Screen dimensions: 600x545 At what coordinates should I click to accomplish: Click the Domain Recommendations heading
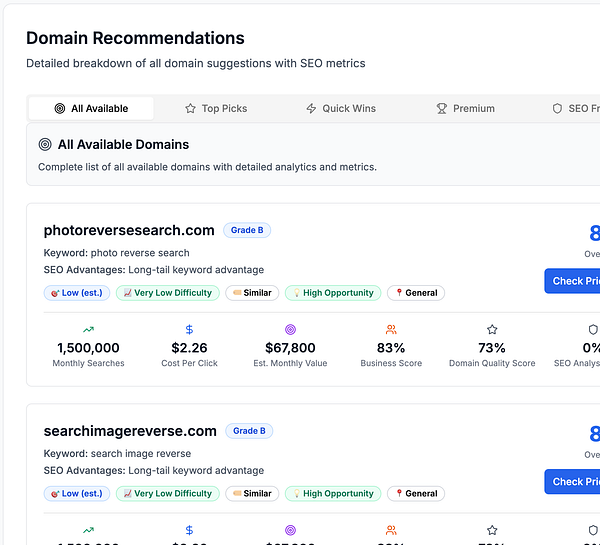(x=135, y=38)
